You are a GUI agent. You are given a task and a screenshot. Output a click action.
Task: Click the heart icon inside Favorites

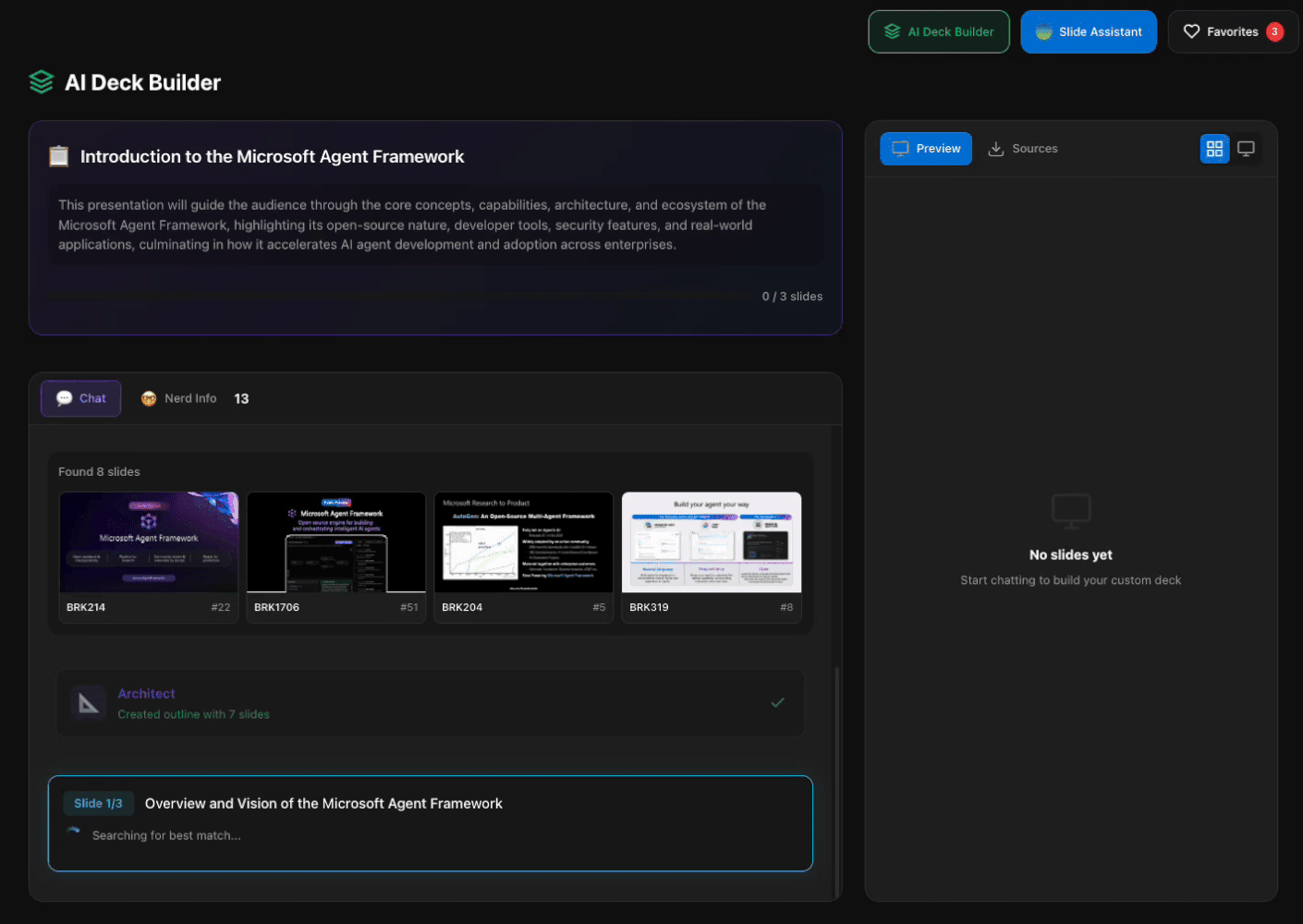(x=1192, y=30)
